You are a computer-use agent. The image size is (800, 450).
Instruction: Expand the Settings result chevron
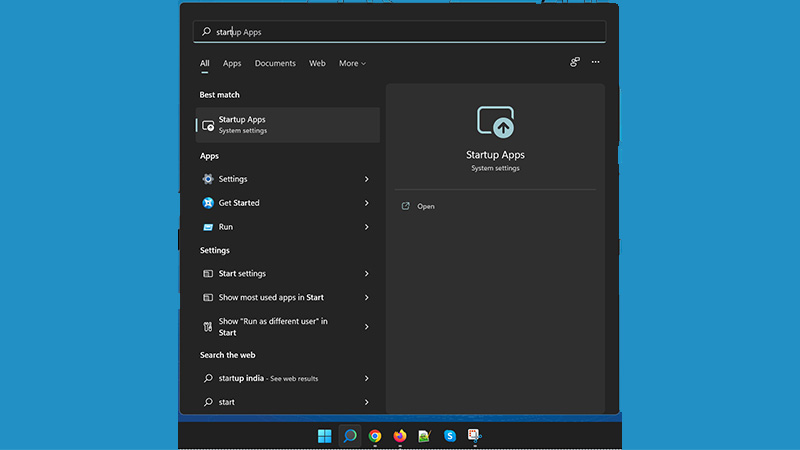click(x=366, y=179)
